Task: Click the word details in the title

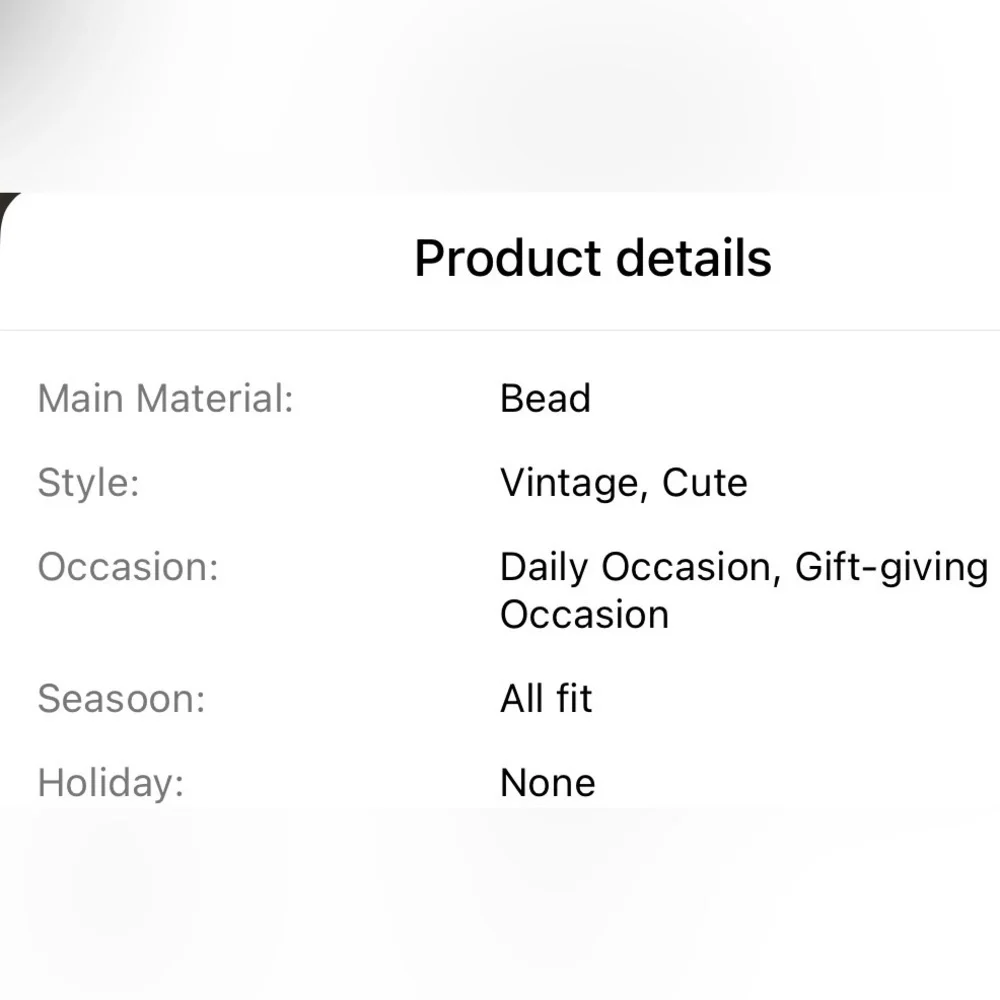Action: point(694,258)
